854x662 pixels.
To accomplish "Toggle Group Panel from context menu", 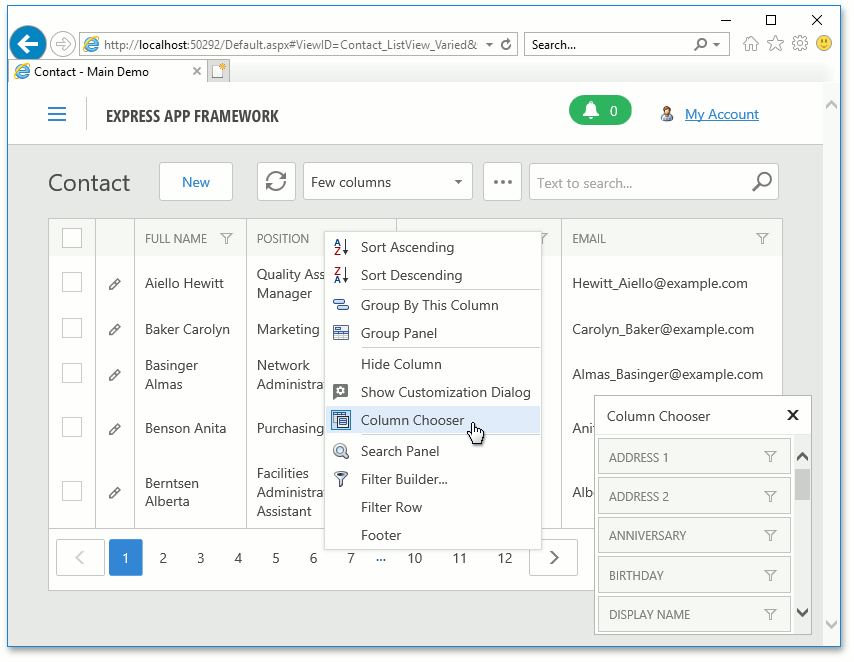I will coord(433,333).
